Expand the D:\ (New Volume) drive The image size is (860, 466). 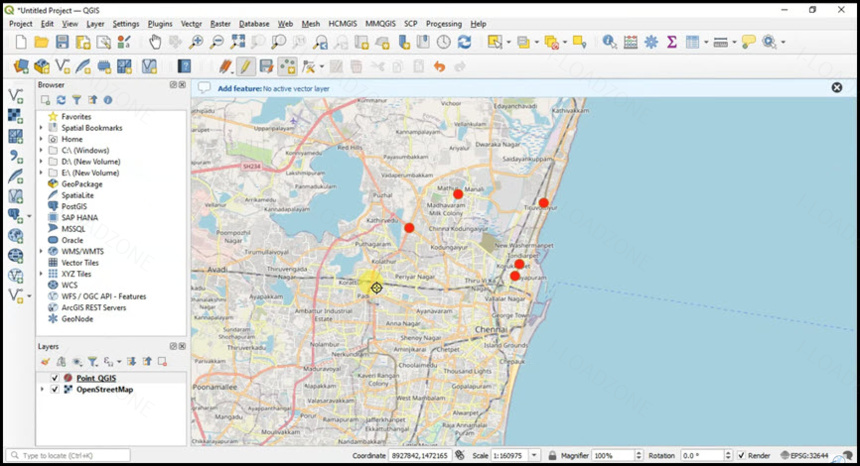pos(41,162)
